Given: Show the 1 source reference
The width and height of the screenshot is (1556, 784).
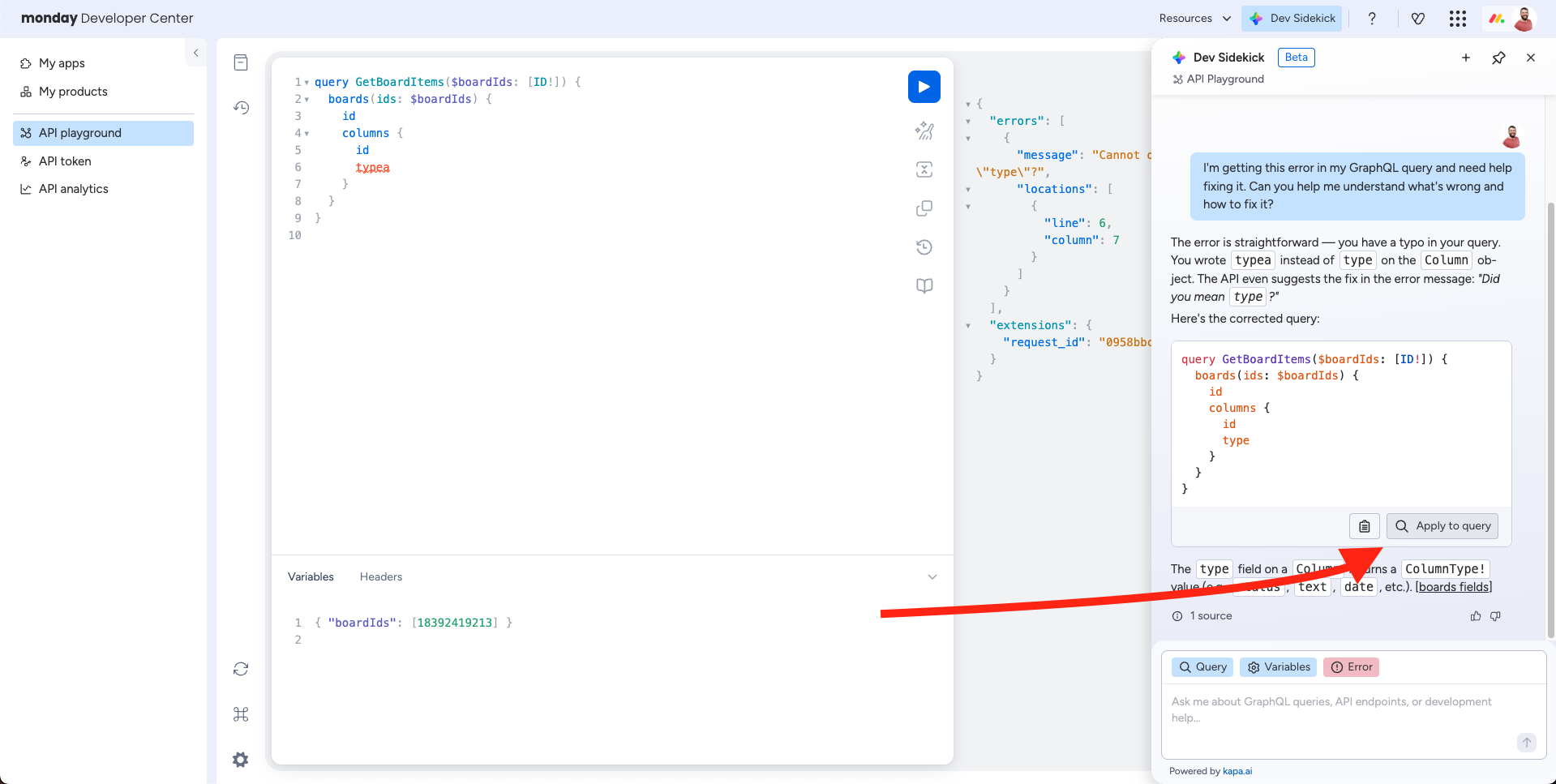Looking at the screenshot, I should [1202, 616].
